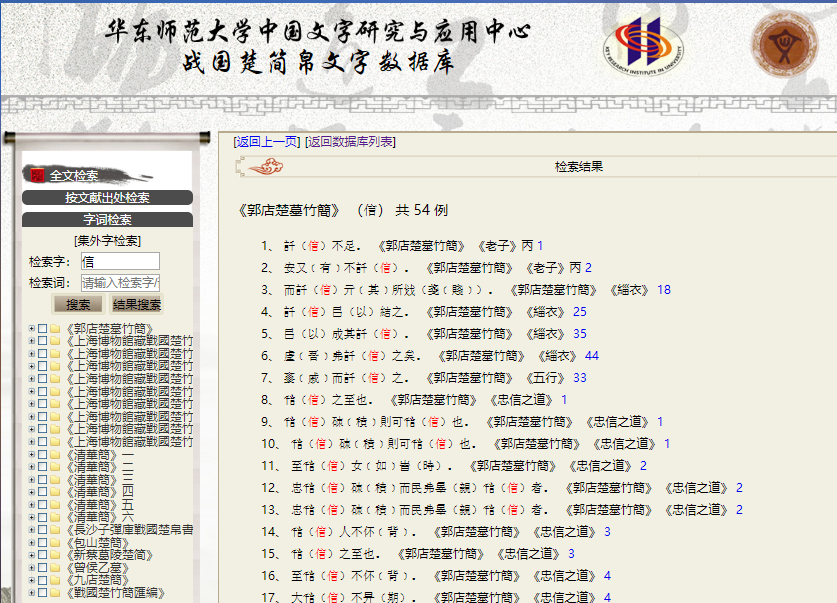
Task: Open the 字词检索 menu bar
Action: 107,219
